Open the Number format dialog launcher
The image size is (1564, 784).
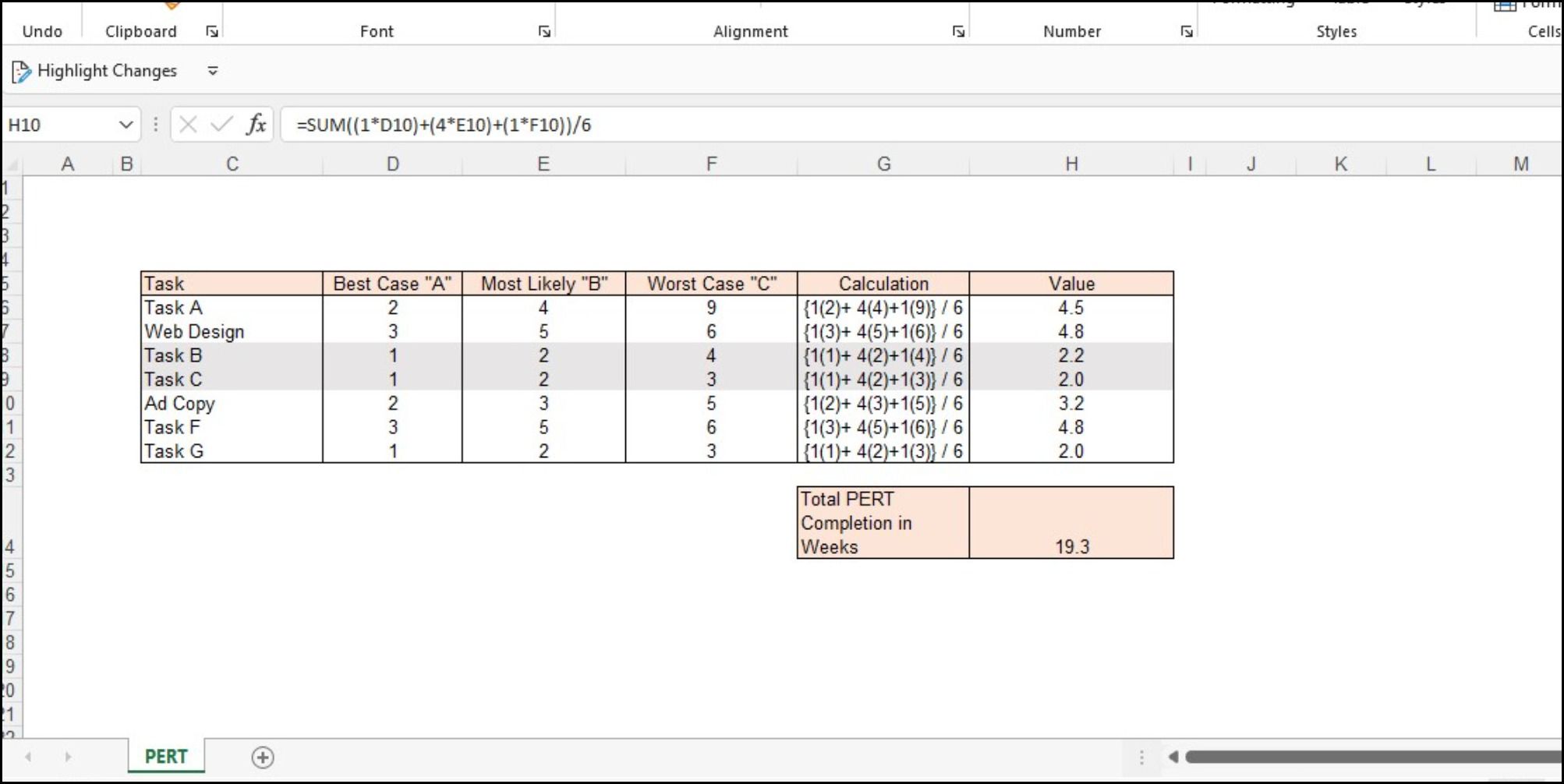coord(1186,31)
